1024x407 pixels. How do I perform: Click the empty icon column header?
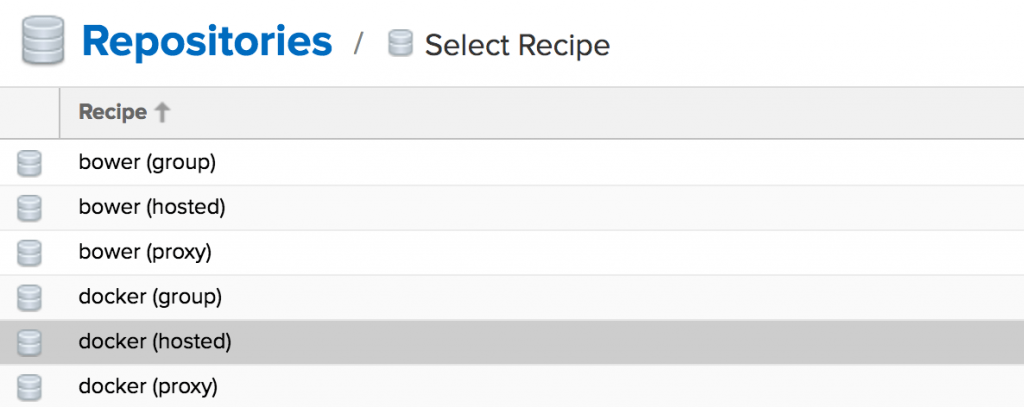coord(30,112)
